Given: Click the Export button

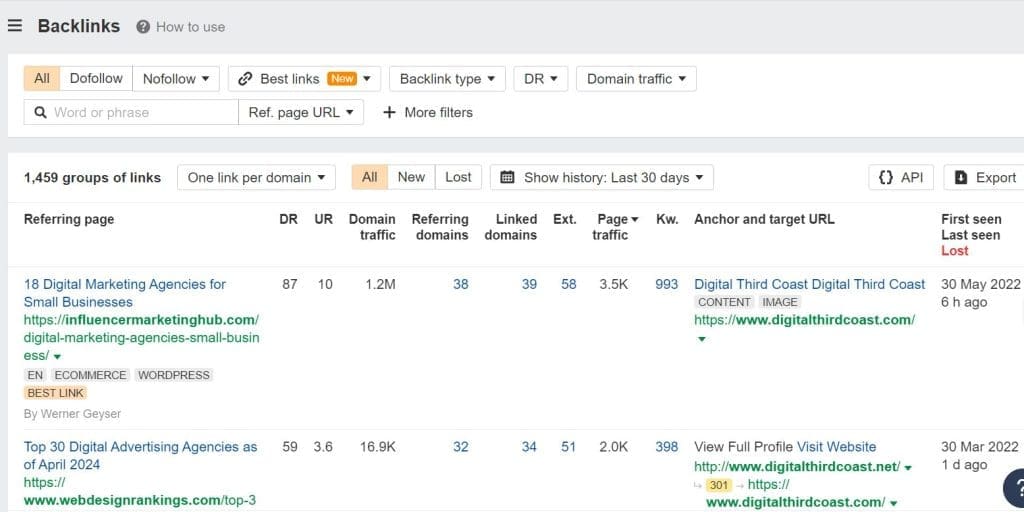Looking at the screenshot, I should 985,178.
